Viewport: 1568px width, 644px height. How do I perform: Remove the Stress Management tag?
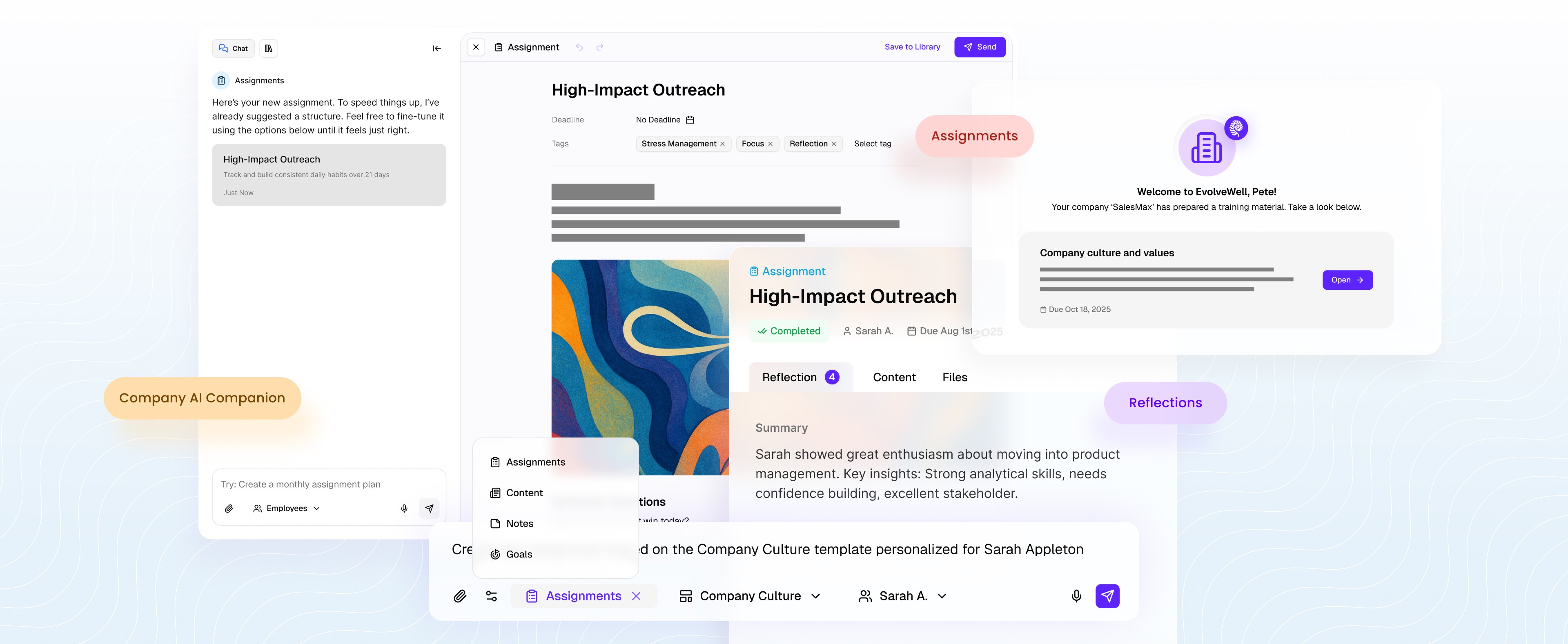(x=722, y=144)
